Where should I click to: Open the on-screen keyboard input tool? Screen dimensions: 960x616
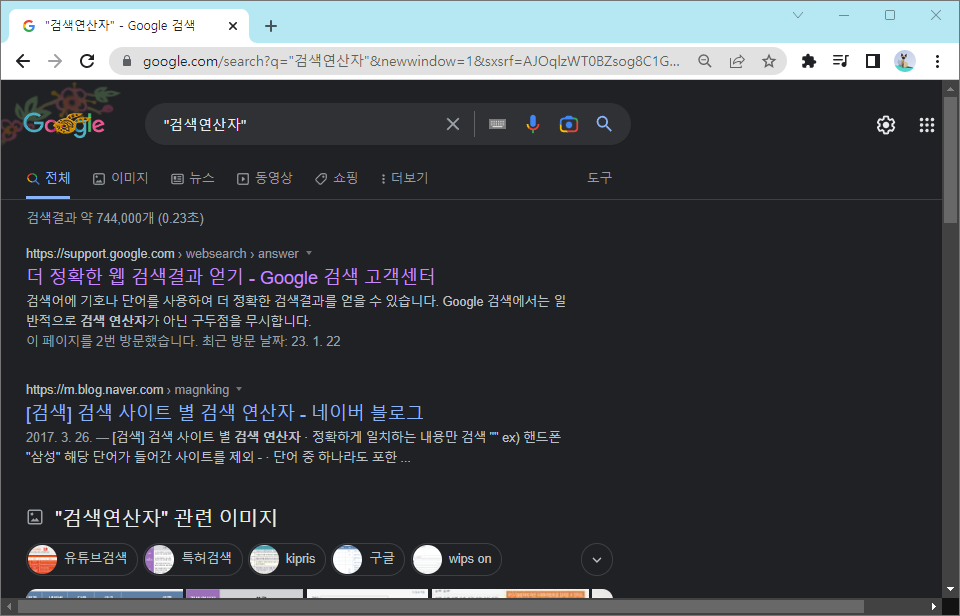tap(497, 124)
